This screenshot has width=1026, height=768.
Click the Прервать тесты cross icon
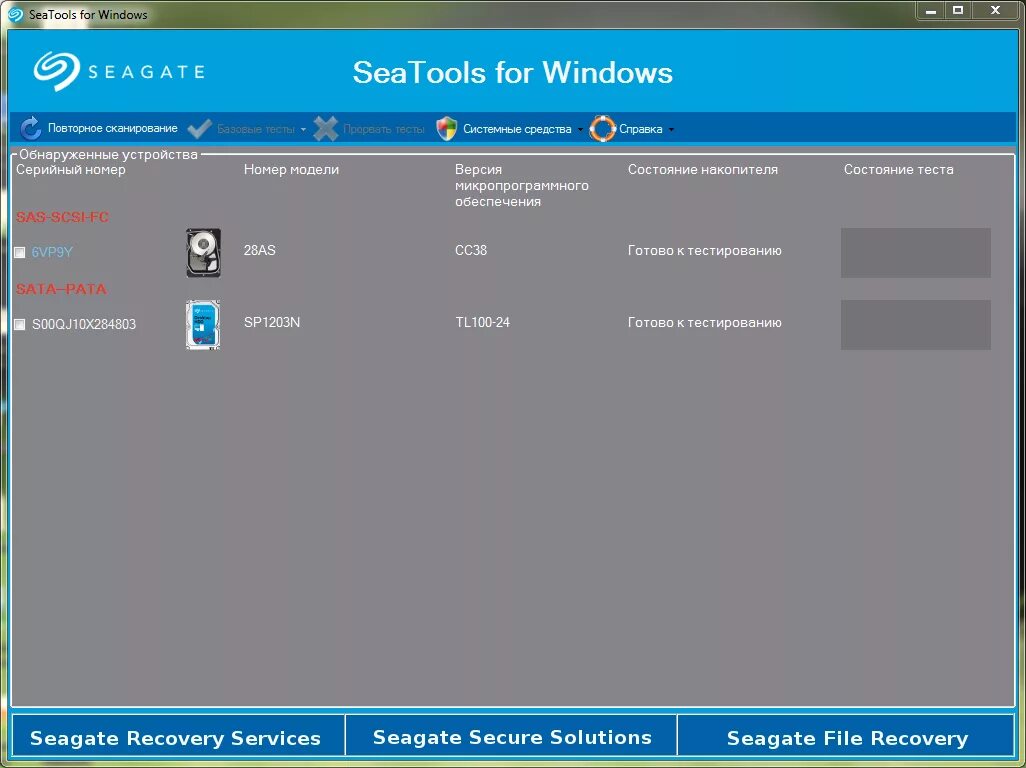point(325,129)
